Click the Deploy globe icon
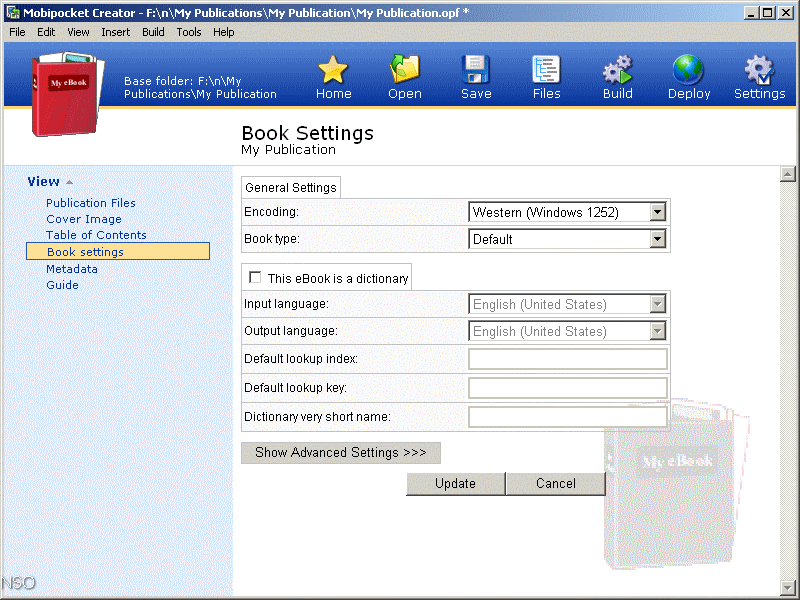The image size is (800, 600). (x=688, y=69)
